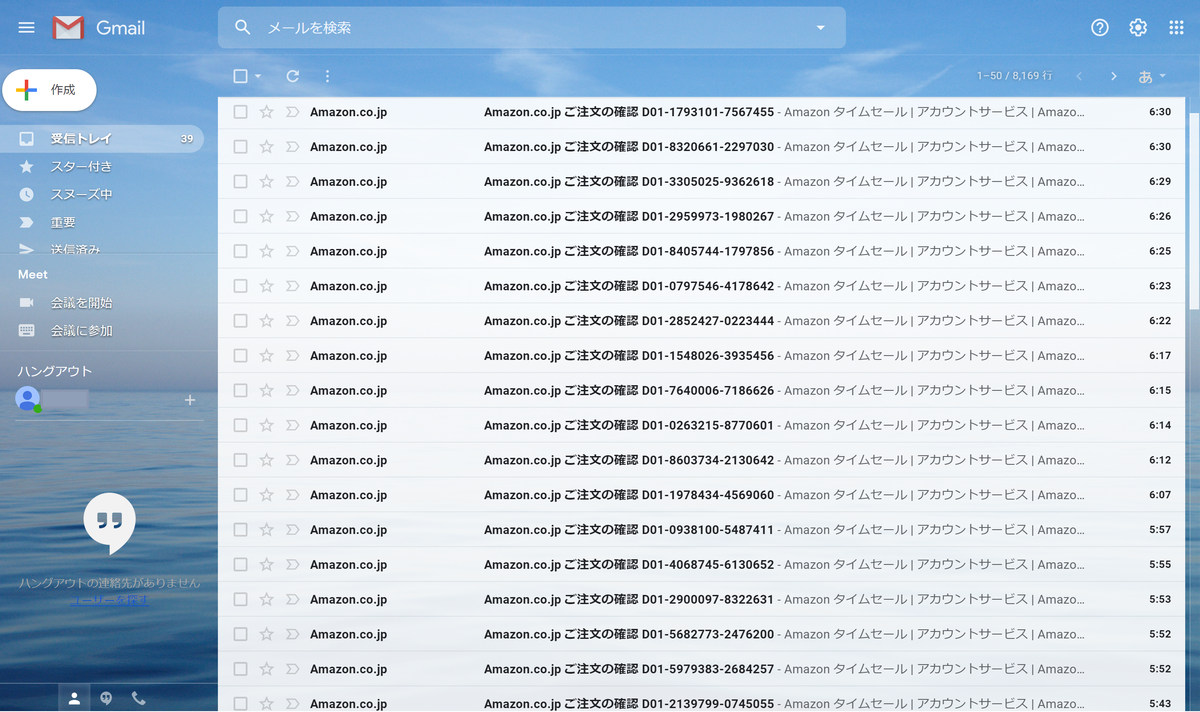This screenshot has width=1200, height=712.
Task: Add a Hangouts contact with plus icon
Action: click(190, 400)
